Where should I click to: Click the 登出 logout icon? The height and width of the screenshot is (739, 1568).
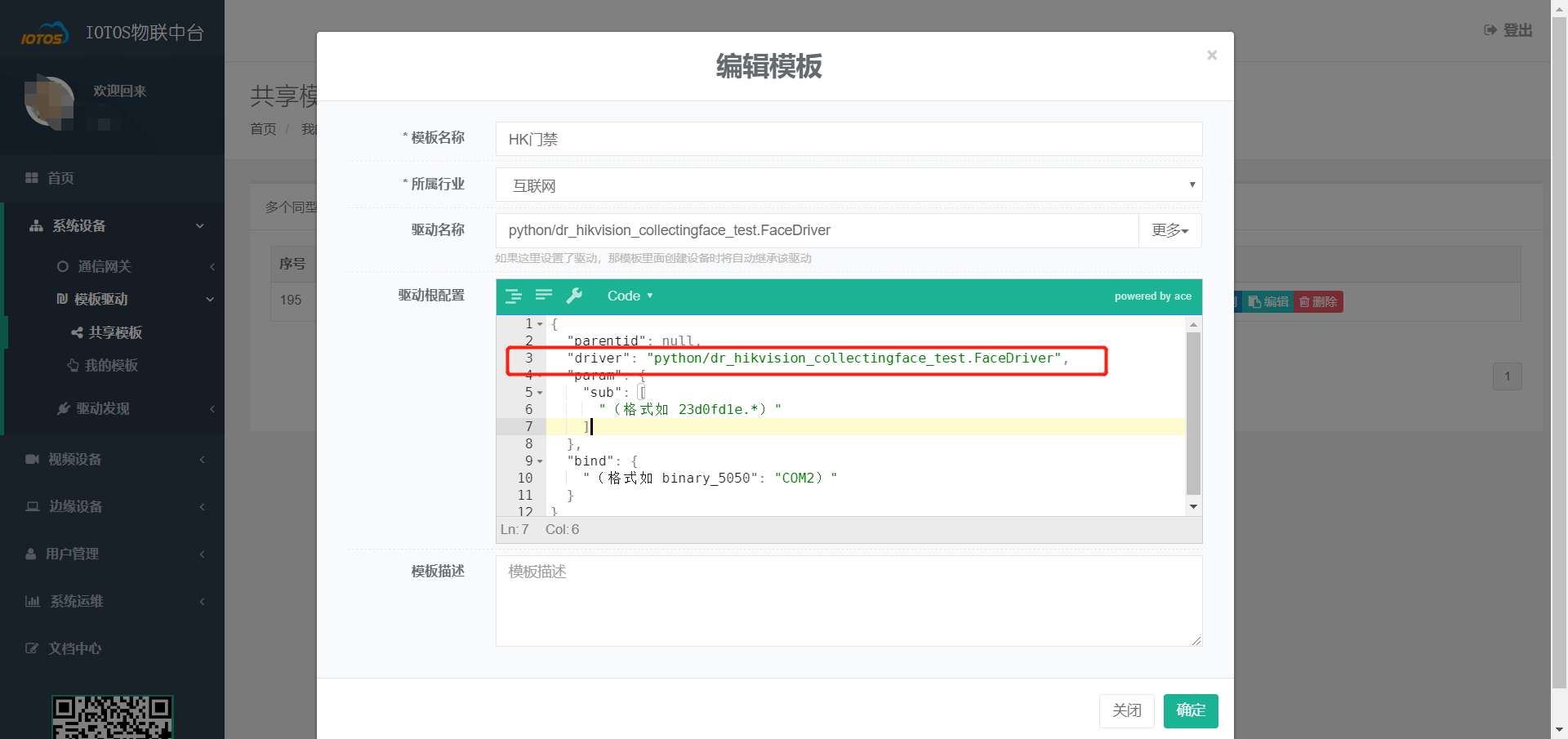coord(1490,30)
